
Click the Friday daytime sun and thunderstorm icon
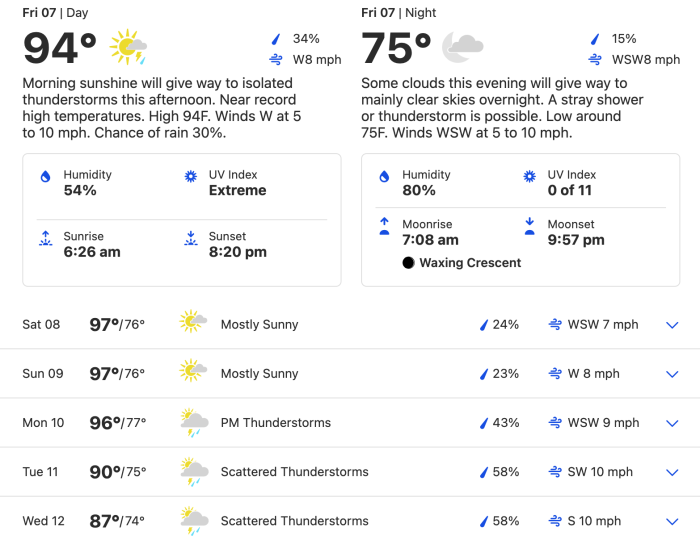pyautogui.click(x=128, y=47)
